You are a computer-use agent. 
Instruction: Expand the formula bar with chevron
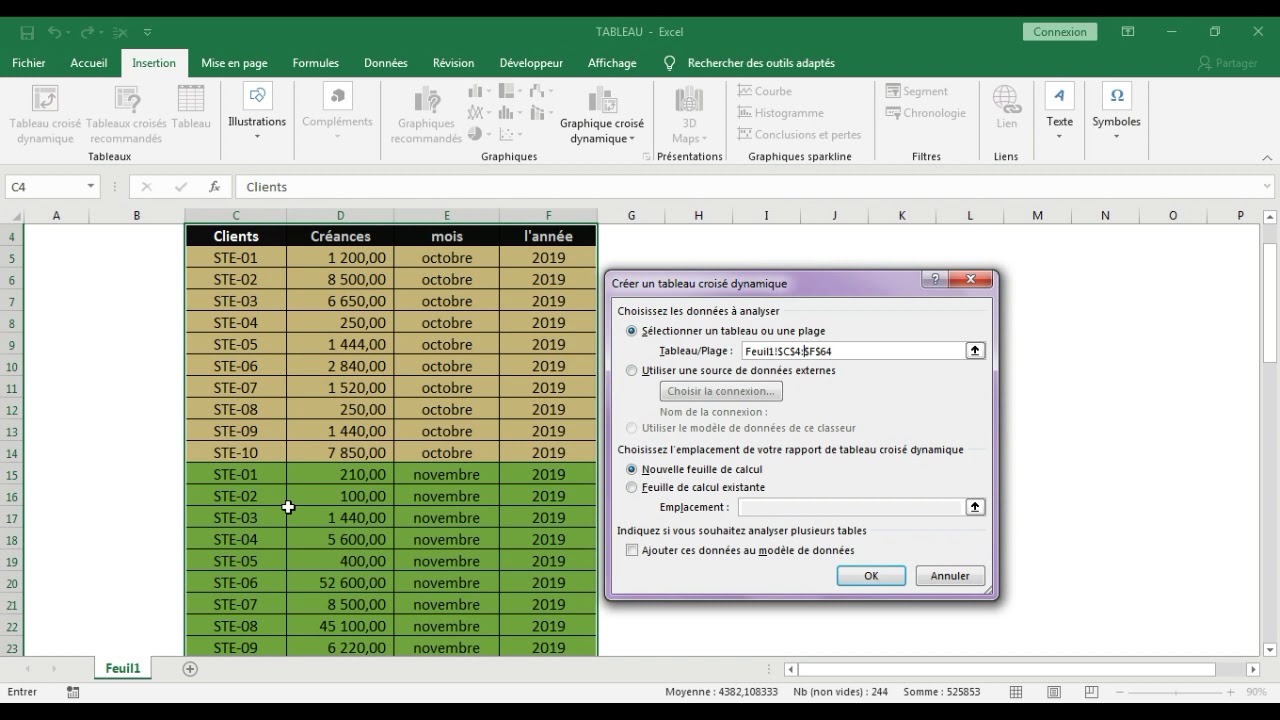coord(1267,186)
